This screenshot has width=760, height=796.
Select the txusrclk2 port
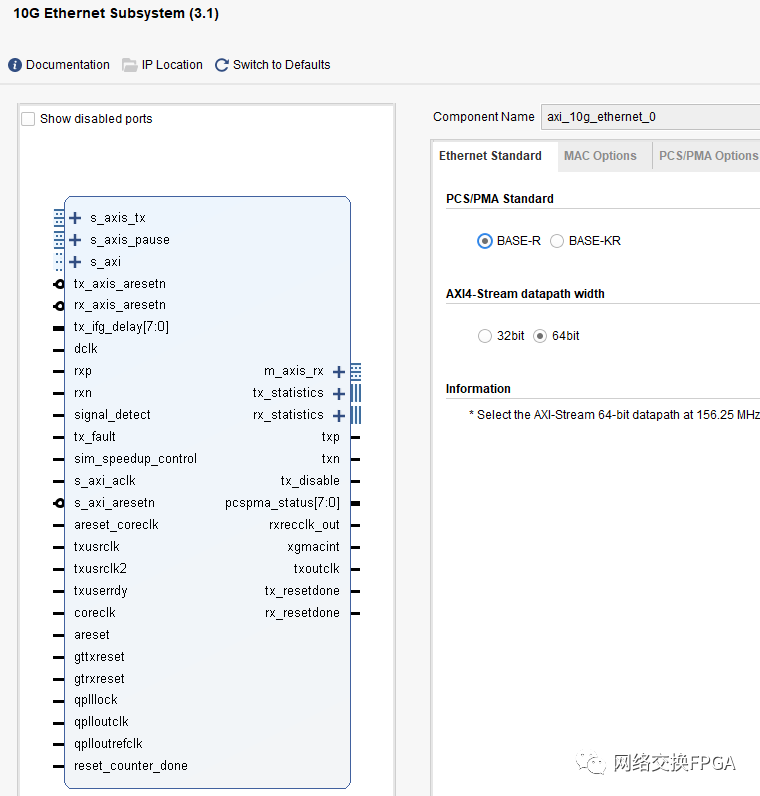tap(100, 569)
